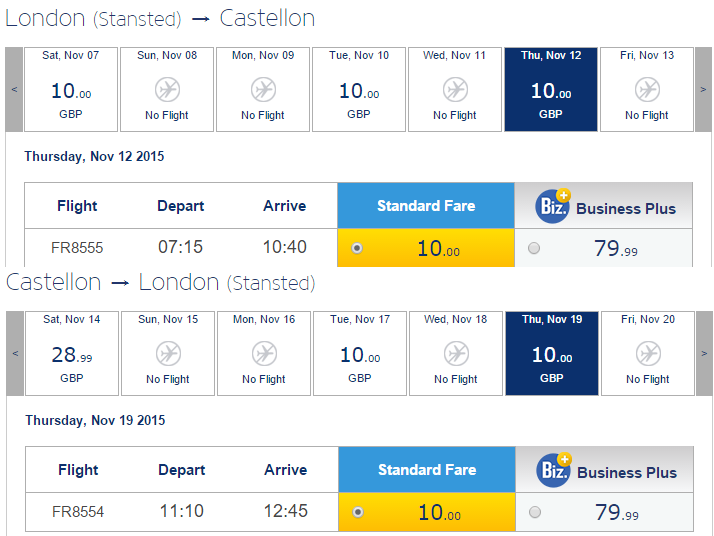The image size is (714, 536).
Task: Choose the Tue, Nov 17 return date tab
Action: point(360,353)
